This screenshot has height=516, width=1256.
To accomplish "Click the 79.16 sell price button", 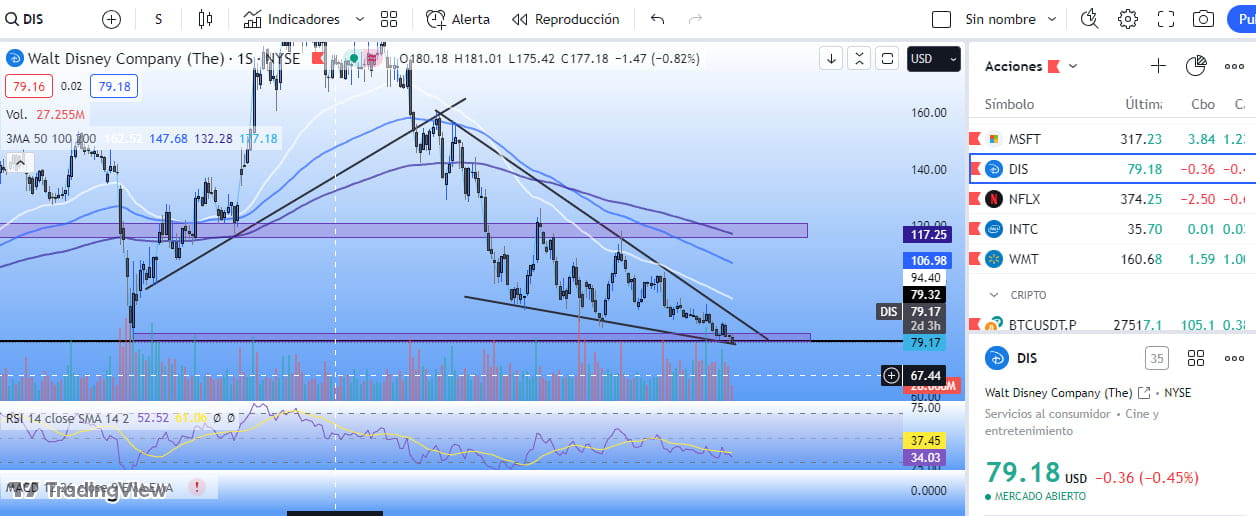I will click(29, 86).
